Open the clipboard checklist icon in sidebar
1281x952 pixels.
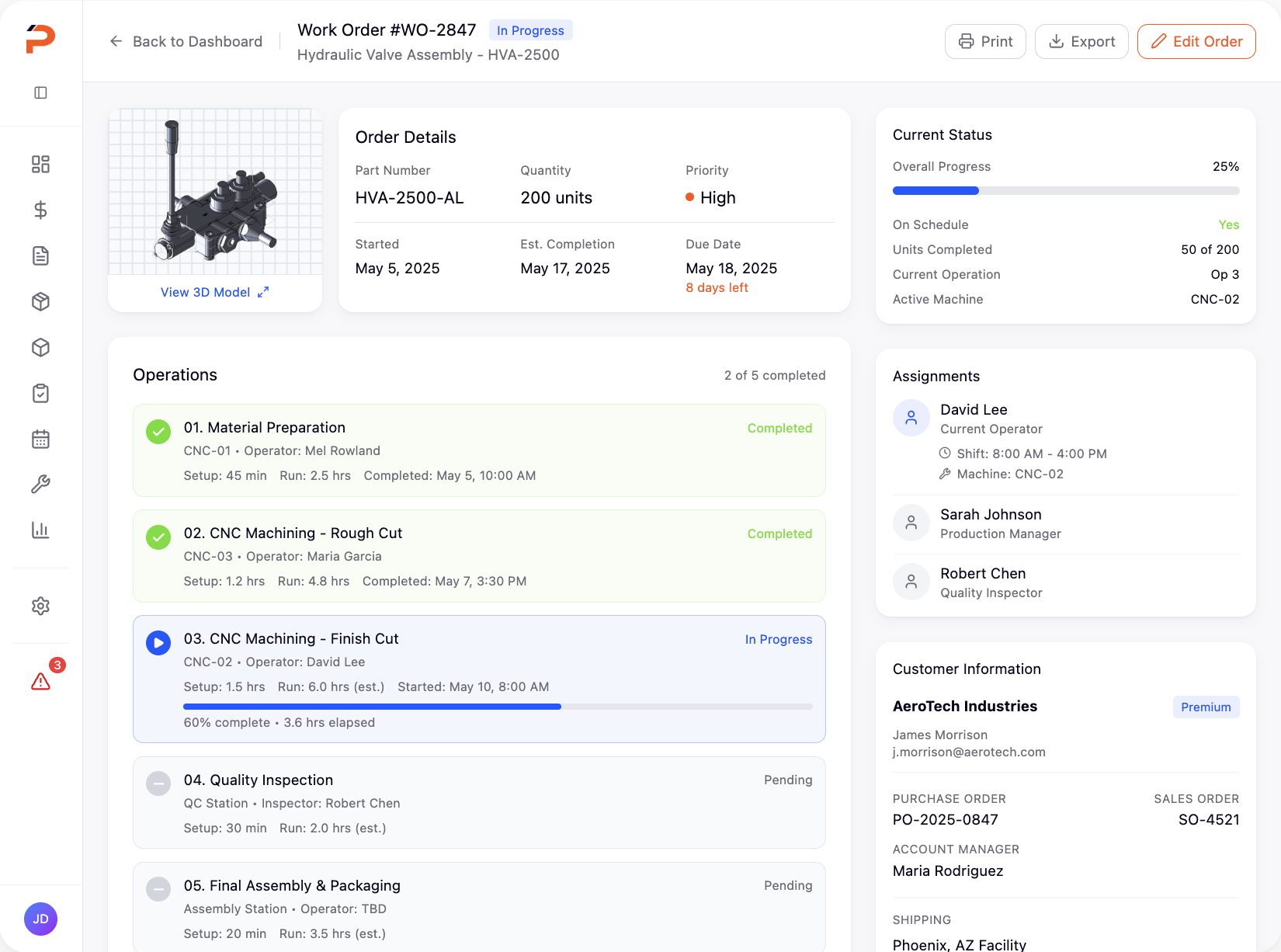pyautogui.click(x=41, y=393)
